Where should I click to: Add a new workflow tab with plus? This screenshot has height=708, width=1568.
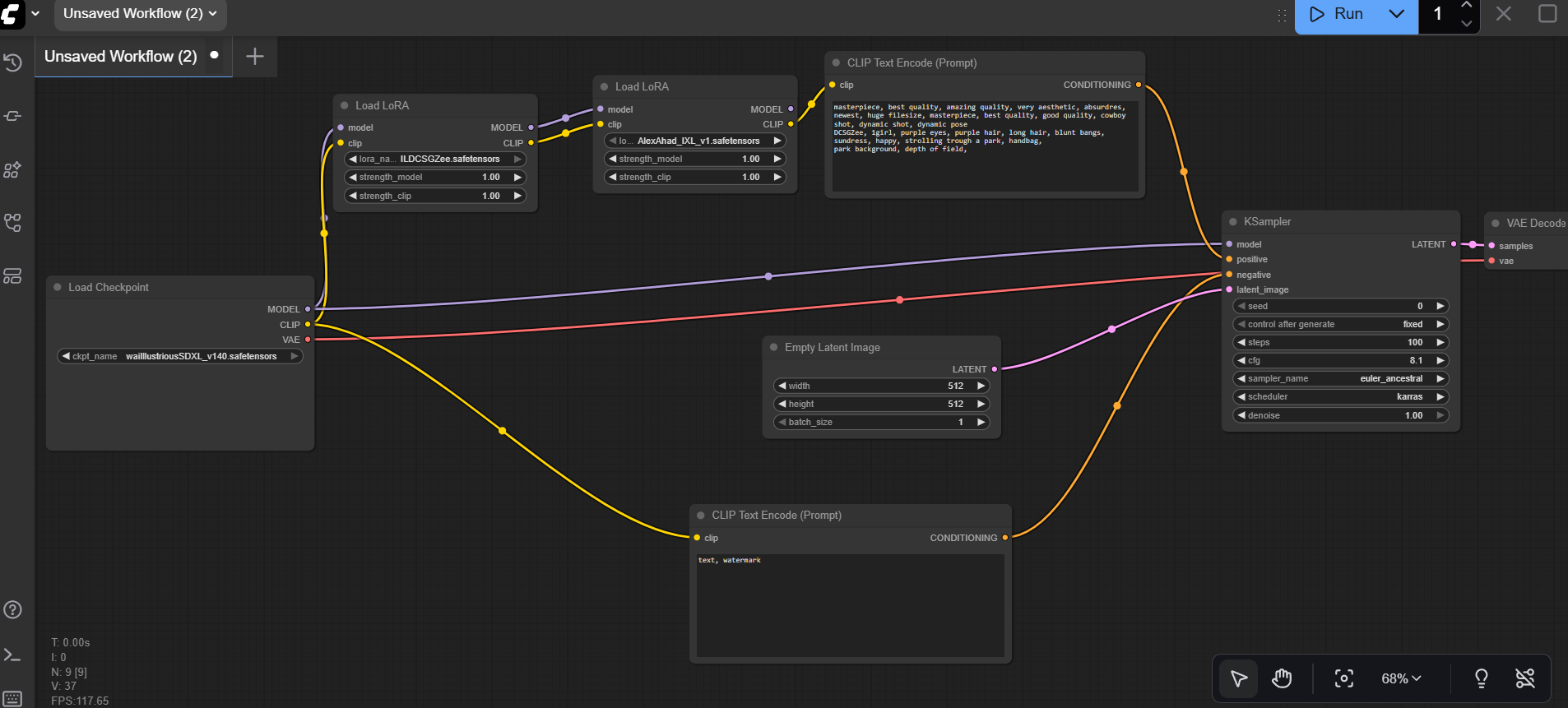point(255,56)
